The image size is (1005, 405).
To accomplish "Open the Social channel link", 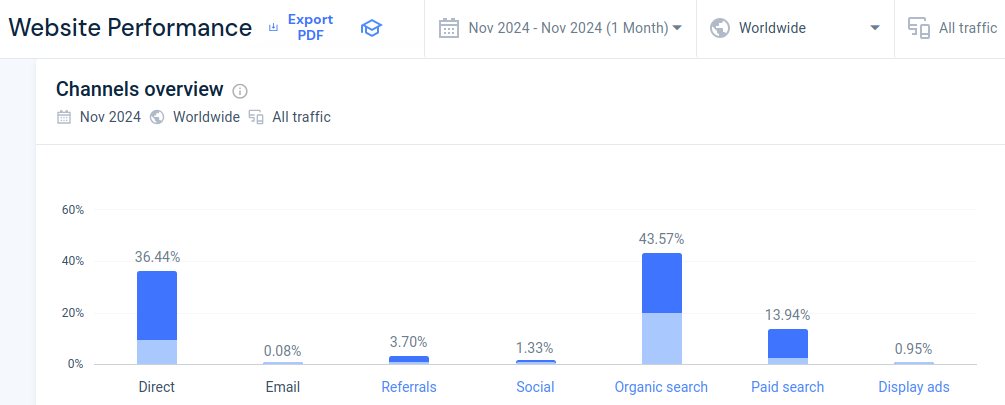I will [535, 387].
